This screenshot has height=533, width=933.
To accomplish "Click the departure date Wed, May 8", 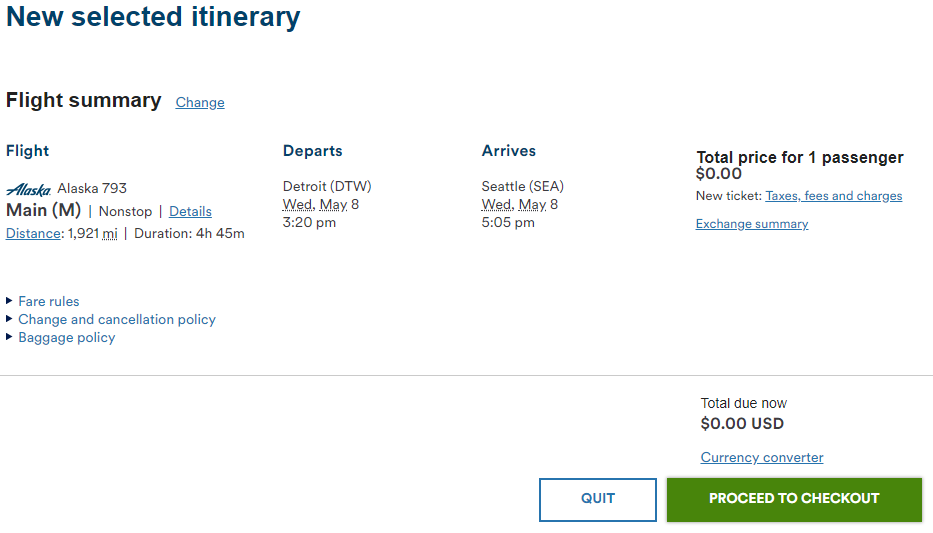I will coord(321,205).
